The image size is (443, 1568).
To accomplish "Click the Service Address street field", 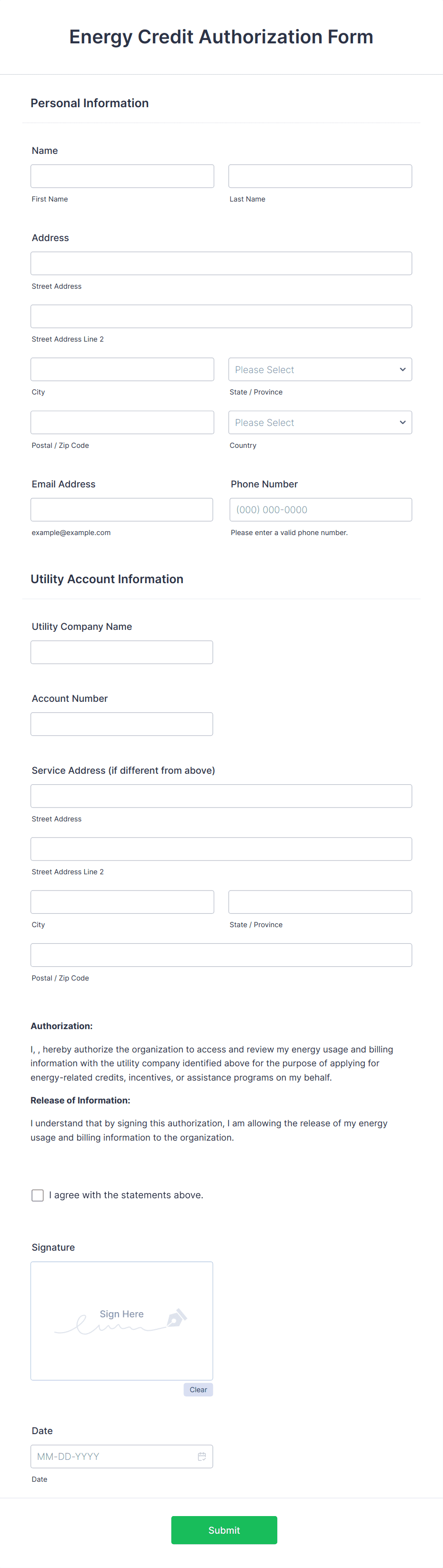I will 221,796.
